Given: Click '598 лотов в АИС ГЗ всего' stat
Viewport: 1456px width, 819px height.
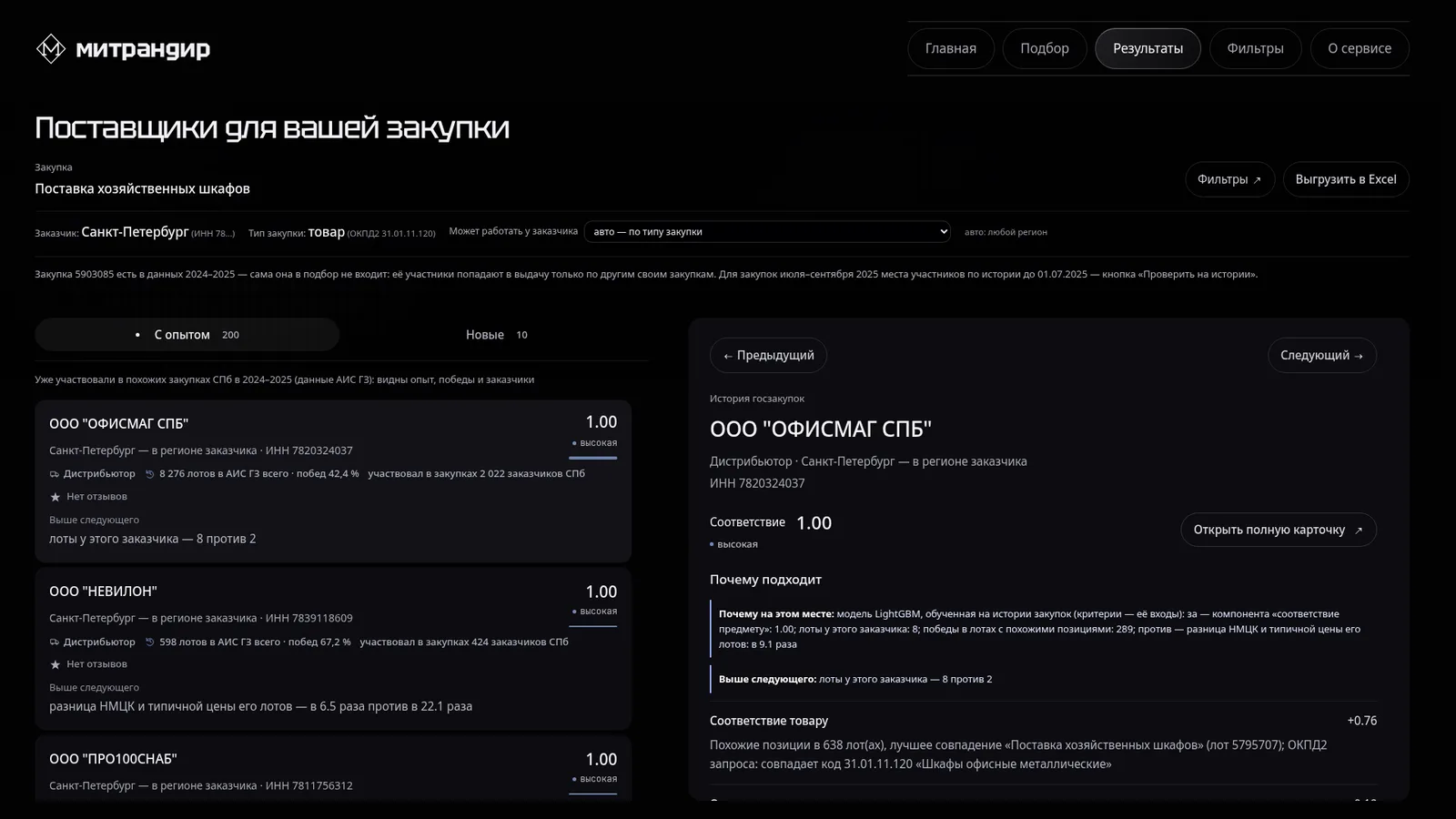Looking at the screenshot, I should [x=220, y=642].
